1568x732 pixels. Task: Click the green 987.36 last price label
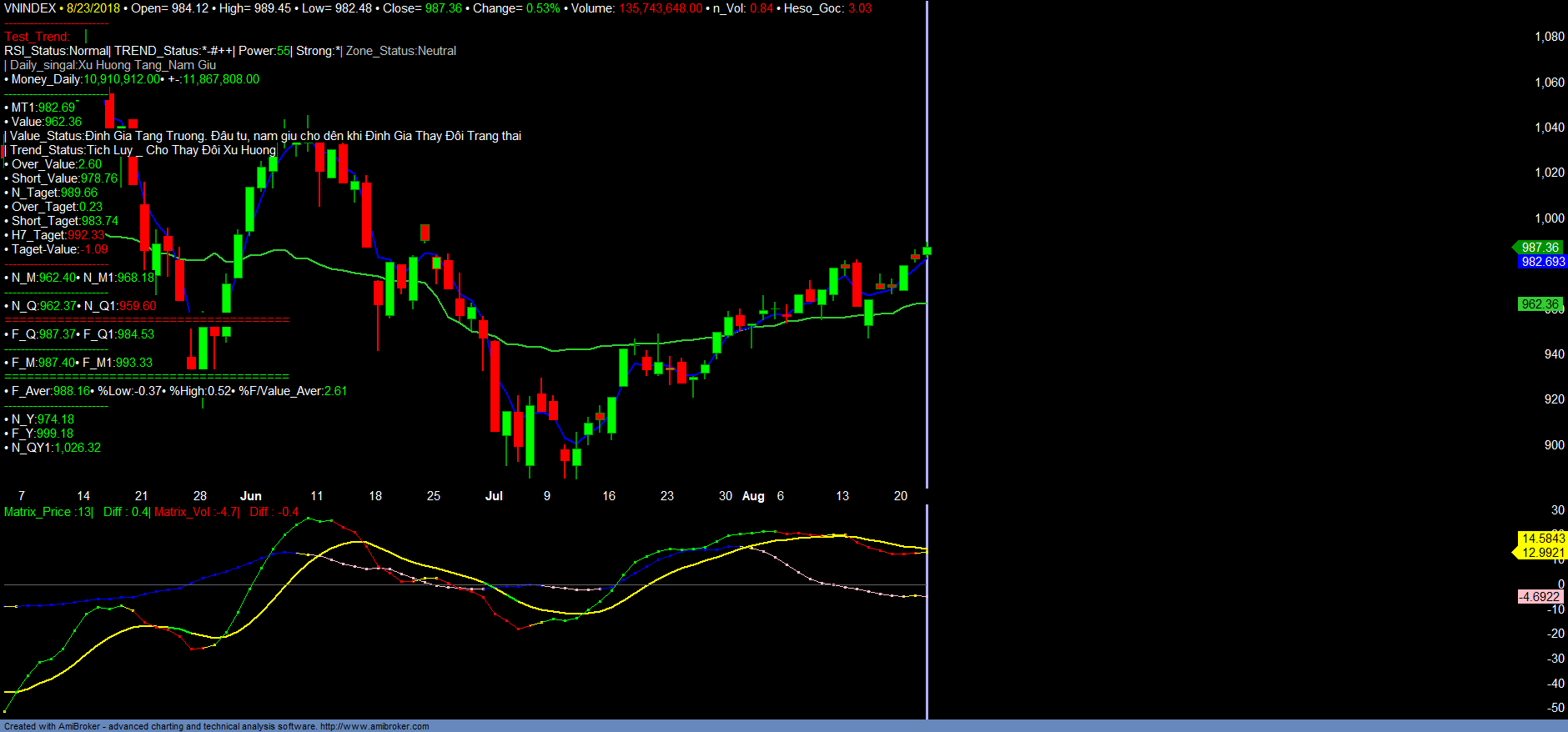(x=1539, y=248)
